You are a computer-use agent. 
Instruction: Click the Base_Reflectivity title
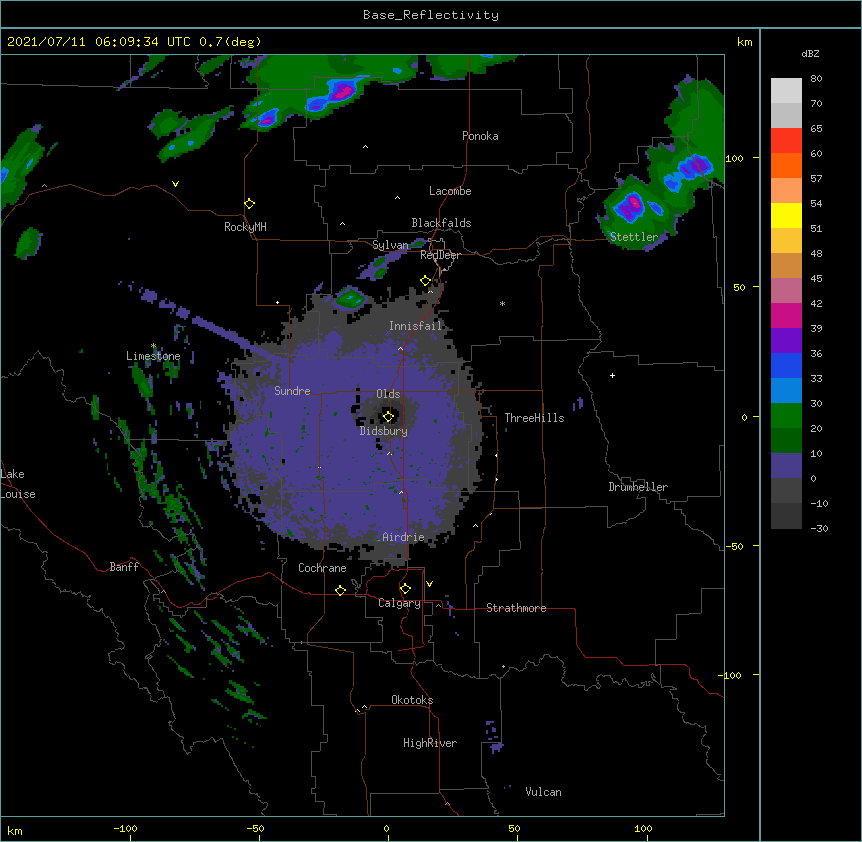coord(431,15)
